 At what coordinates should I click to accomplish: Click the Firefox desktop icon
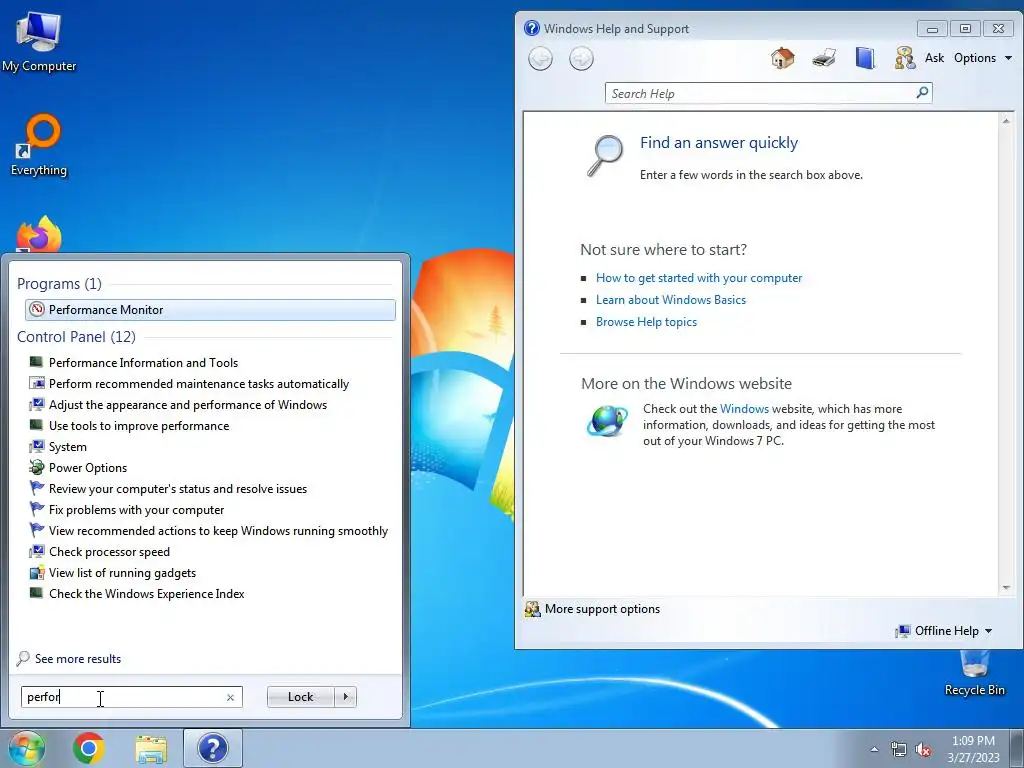[x=39, y=234]
